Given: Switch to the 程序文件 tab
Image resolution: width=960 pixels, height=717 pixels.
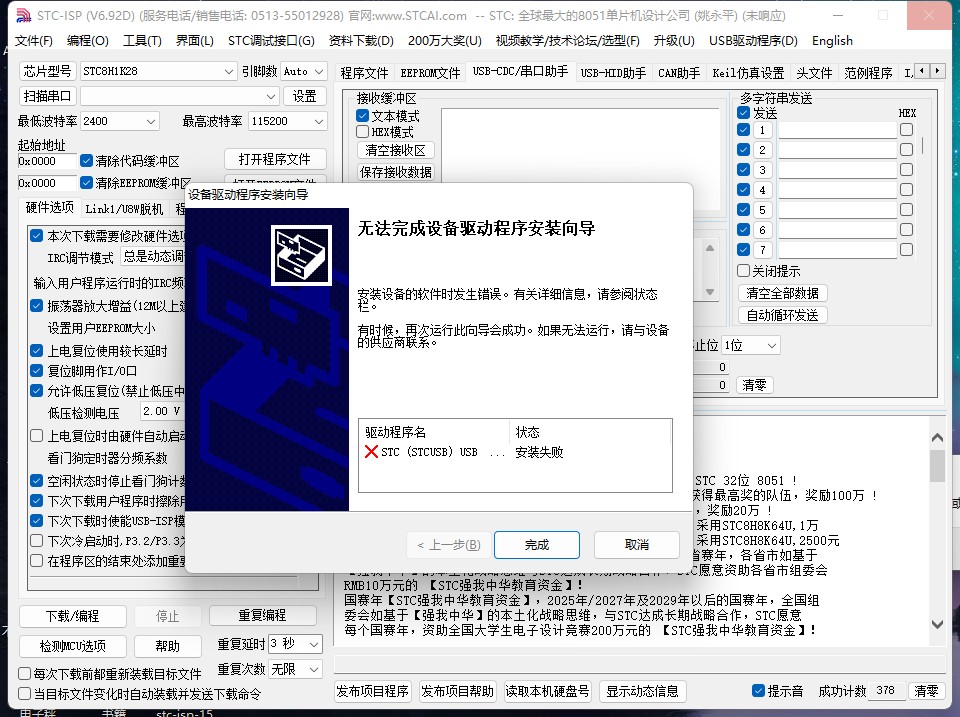Looking at the screenshot, I should (x=364, y=73).
